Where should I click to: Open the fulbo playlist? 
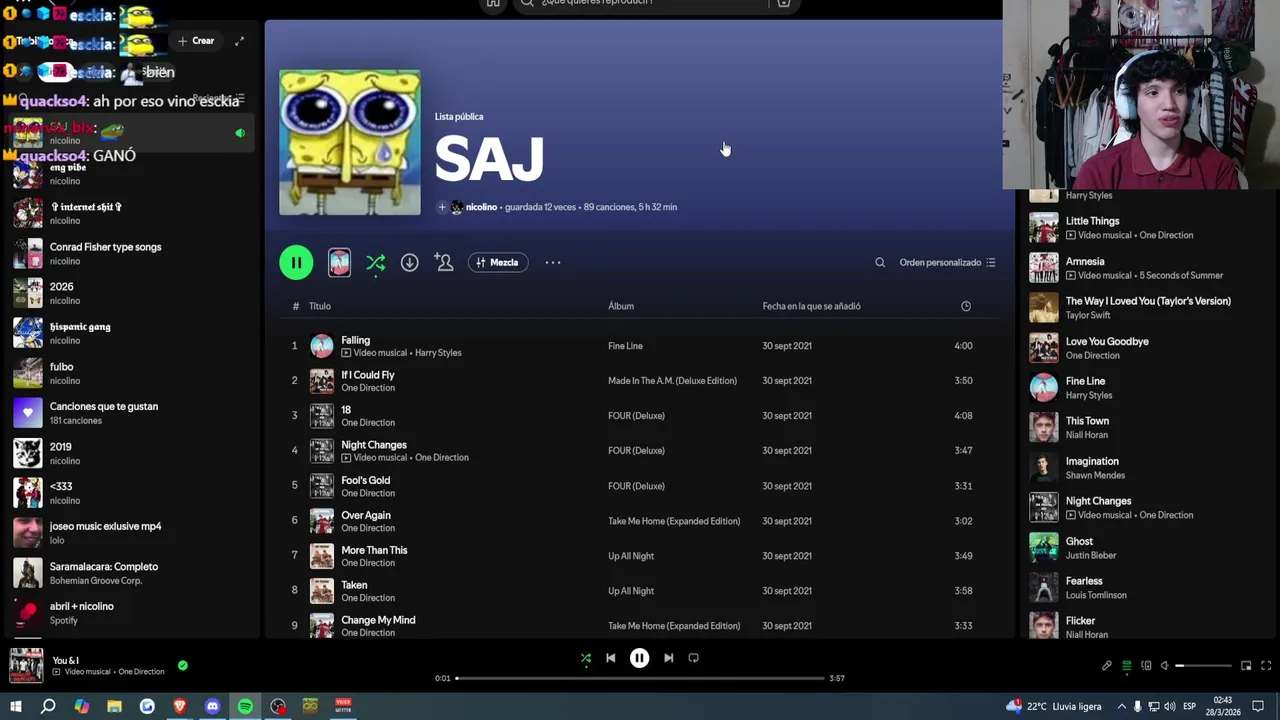(x=130, y=373)
